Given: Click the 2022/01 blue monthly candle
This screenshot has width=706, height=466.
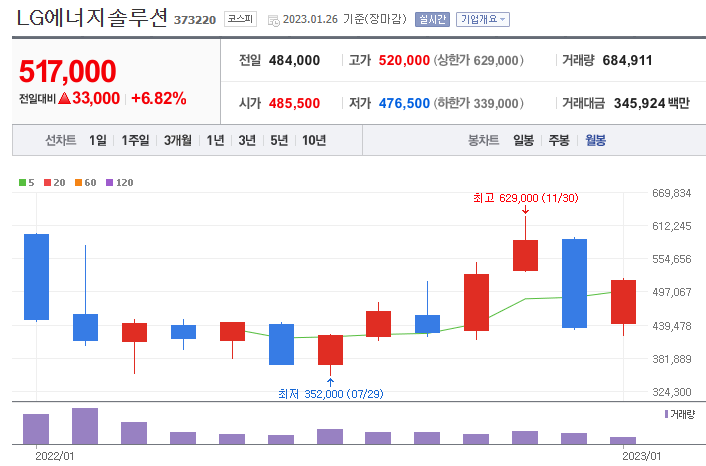Looking at the screenshot, I should [x=36, y=277].
